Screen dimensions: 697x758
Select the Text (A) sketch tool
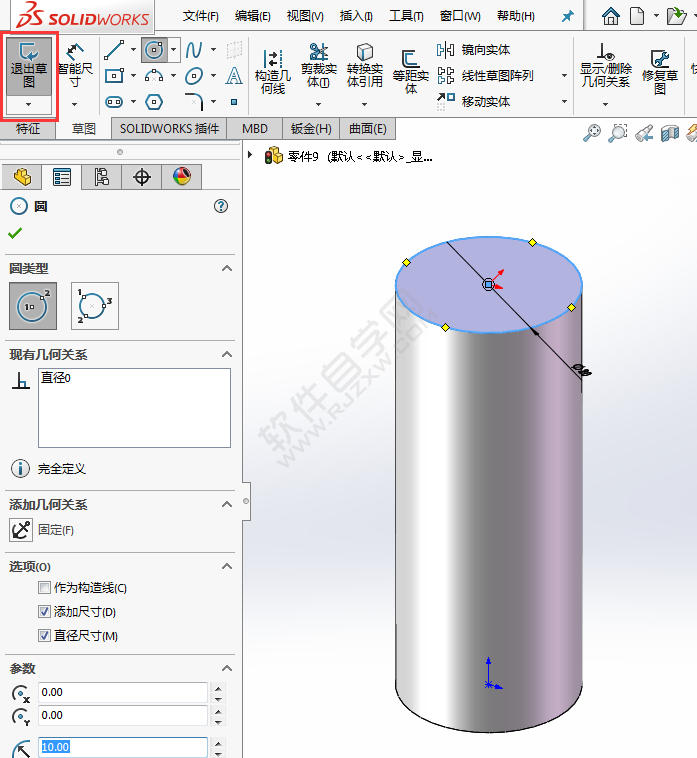point(234,76)
